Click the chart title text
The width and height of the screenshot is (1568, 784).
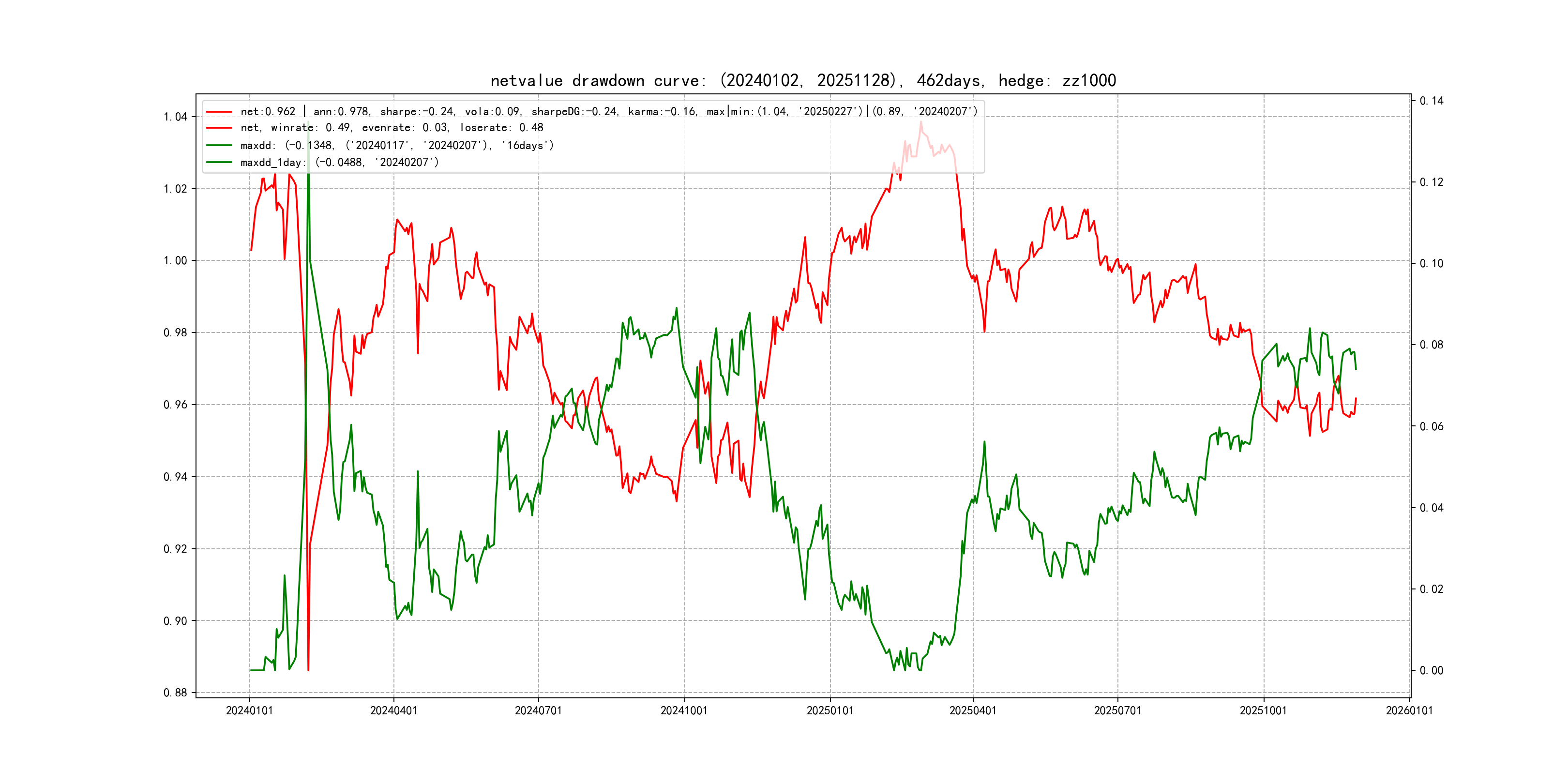tap(803, 80)
